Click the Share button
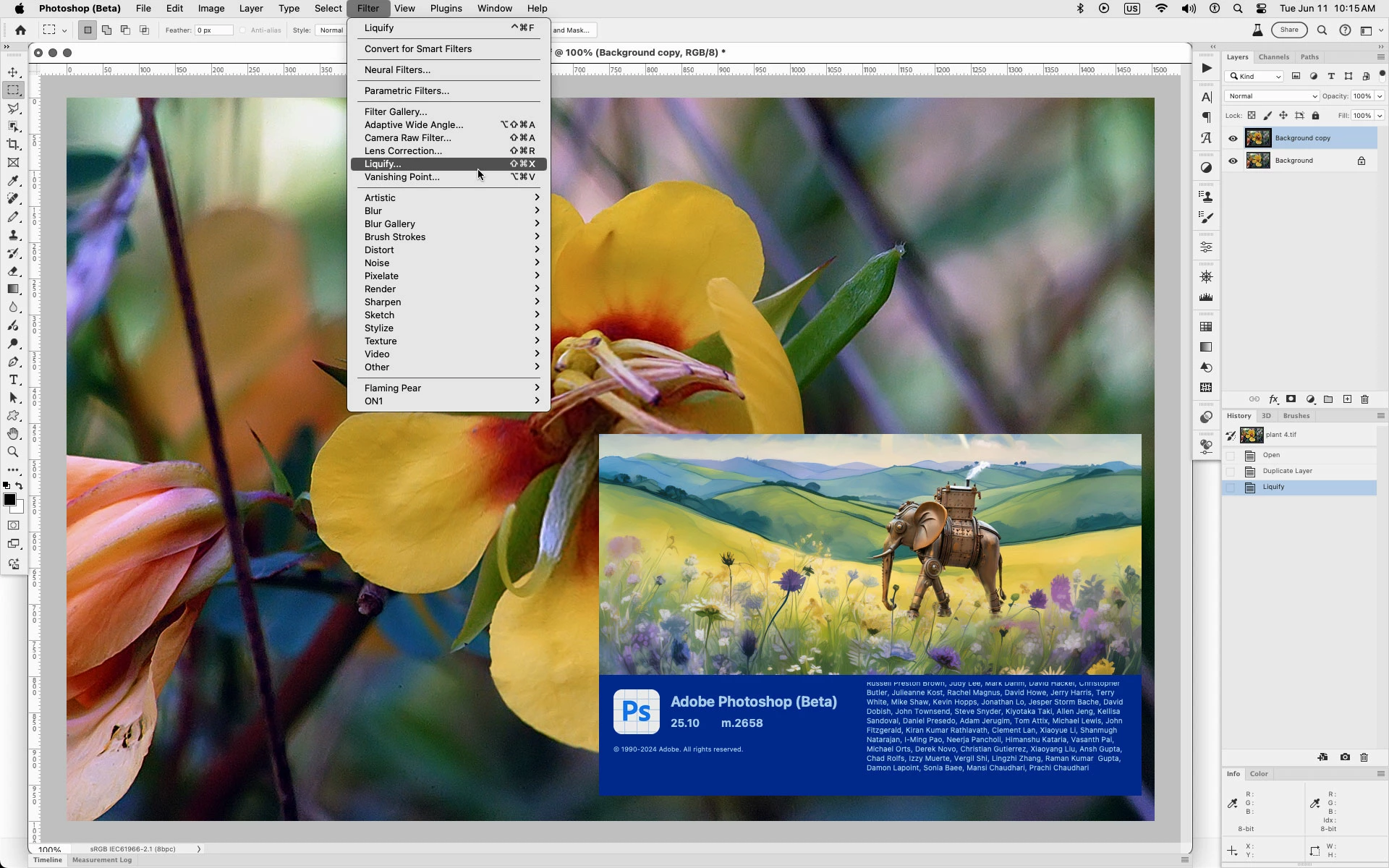This screenshot has width=1389, height=868. [1289, 30]
